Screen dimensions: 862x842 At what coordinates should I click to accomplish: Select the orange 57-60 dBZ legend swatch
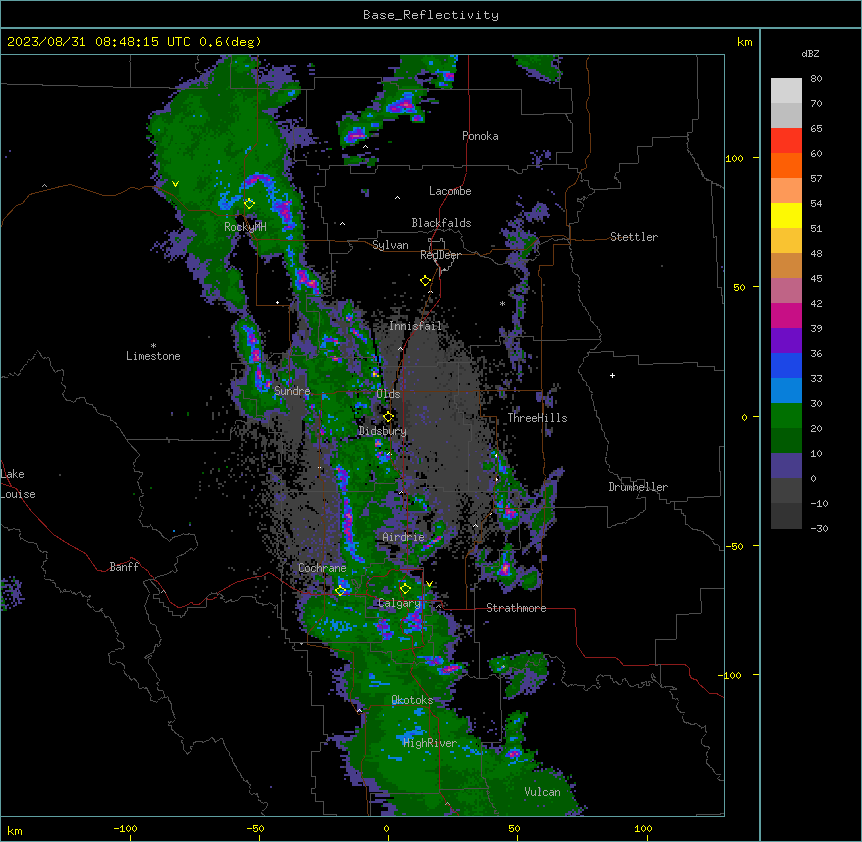(786, 165)
